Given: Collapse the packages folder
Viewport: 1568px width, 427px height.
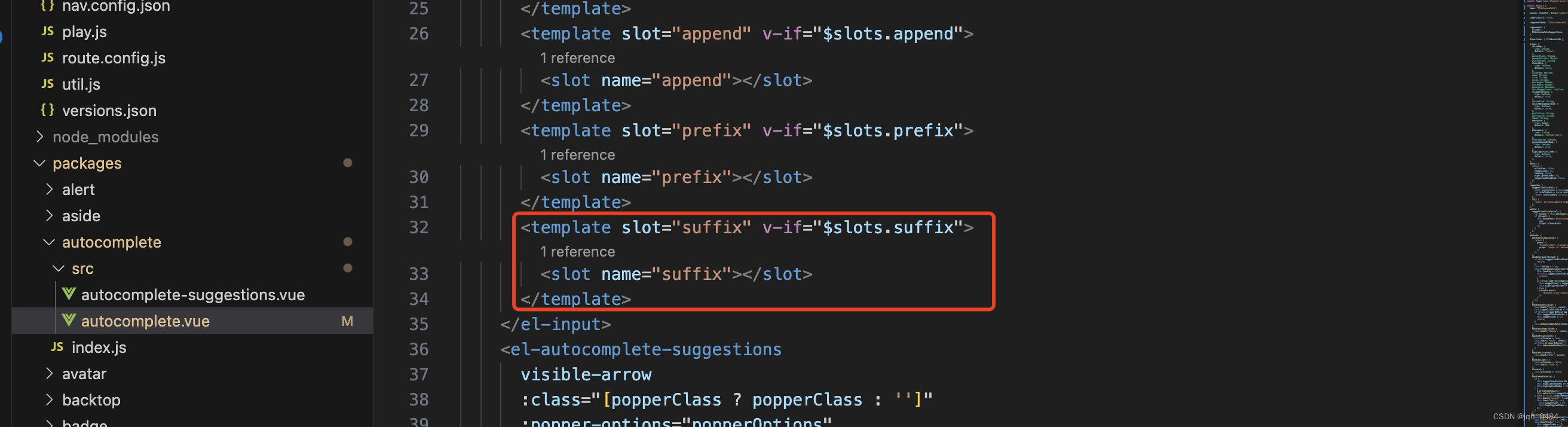Looking at the screenshot, I should pos(39,163).
